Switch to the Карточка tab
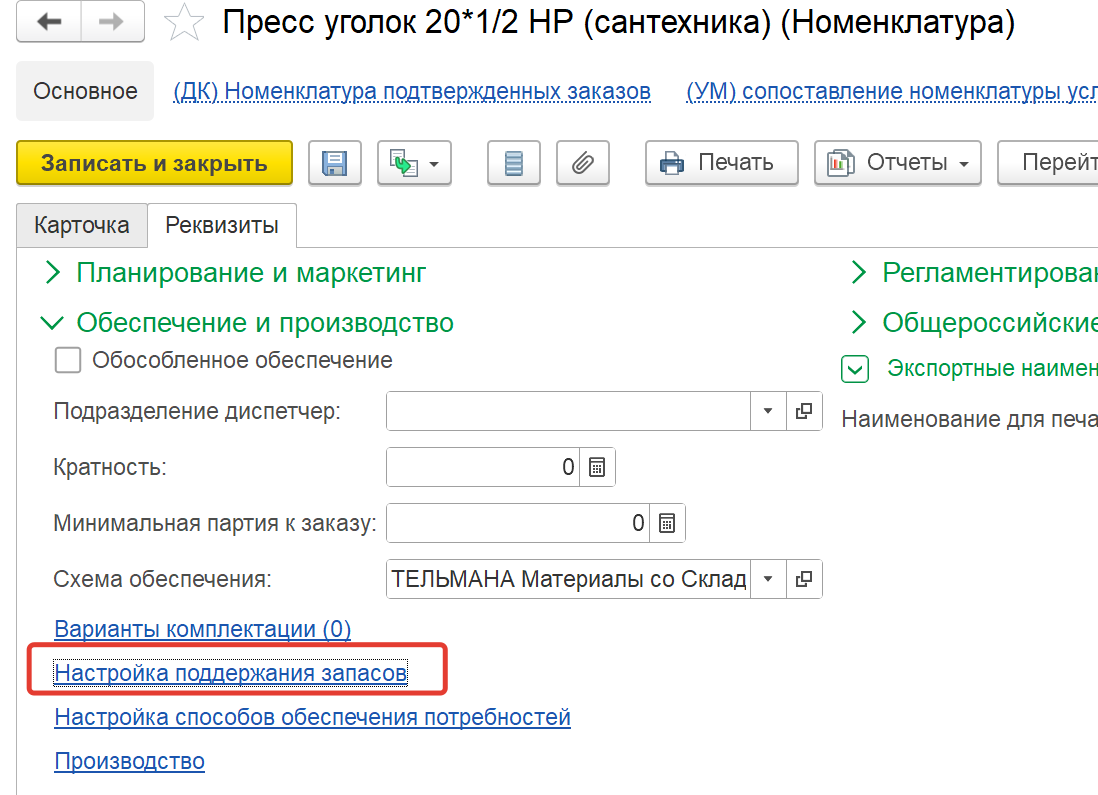Image resolution: width=1098 pixels, height=795 pixels. point(82,225)
